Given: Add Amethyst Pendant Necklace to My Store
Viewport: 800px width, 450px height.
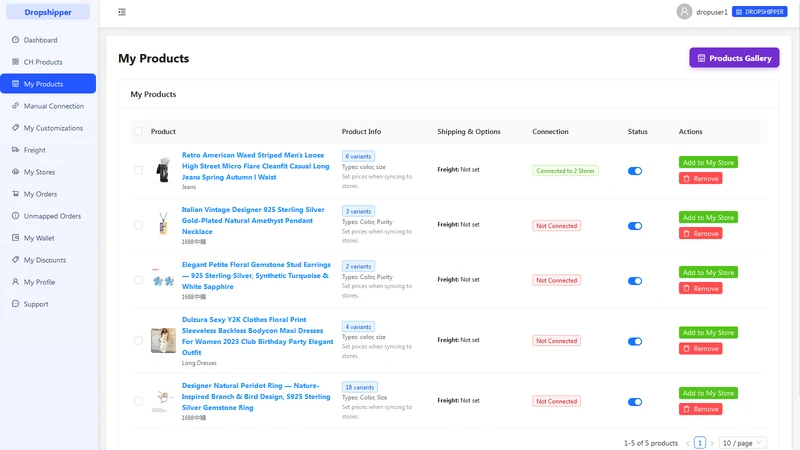Looking at the screenshot, I should point(708,217).
